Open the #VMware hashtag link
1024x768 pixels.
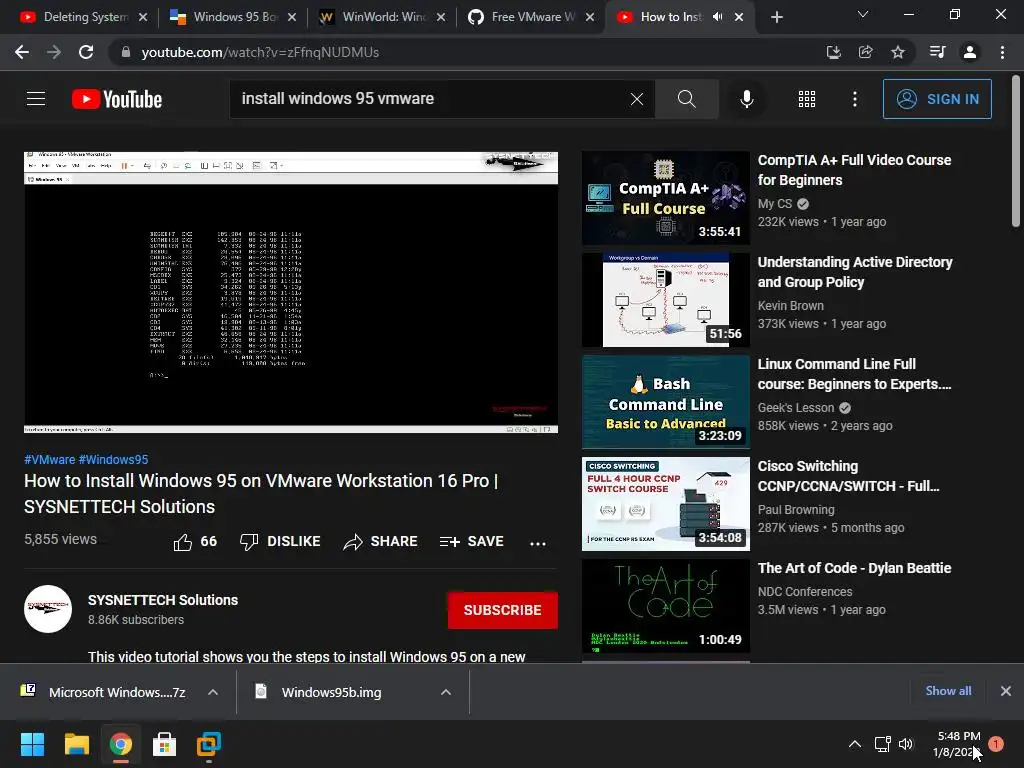(x=50, y=460)
